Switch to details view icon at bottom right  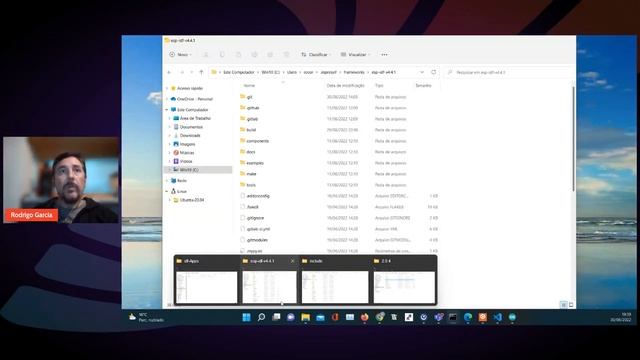coord(564,304)
